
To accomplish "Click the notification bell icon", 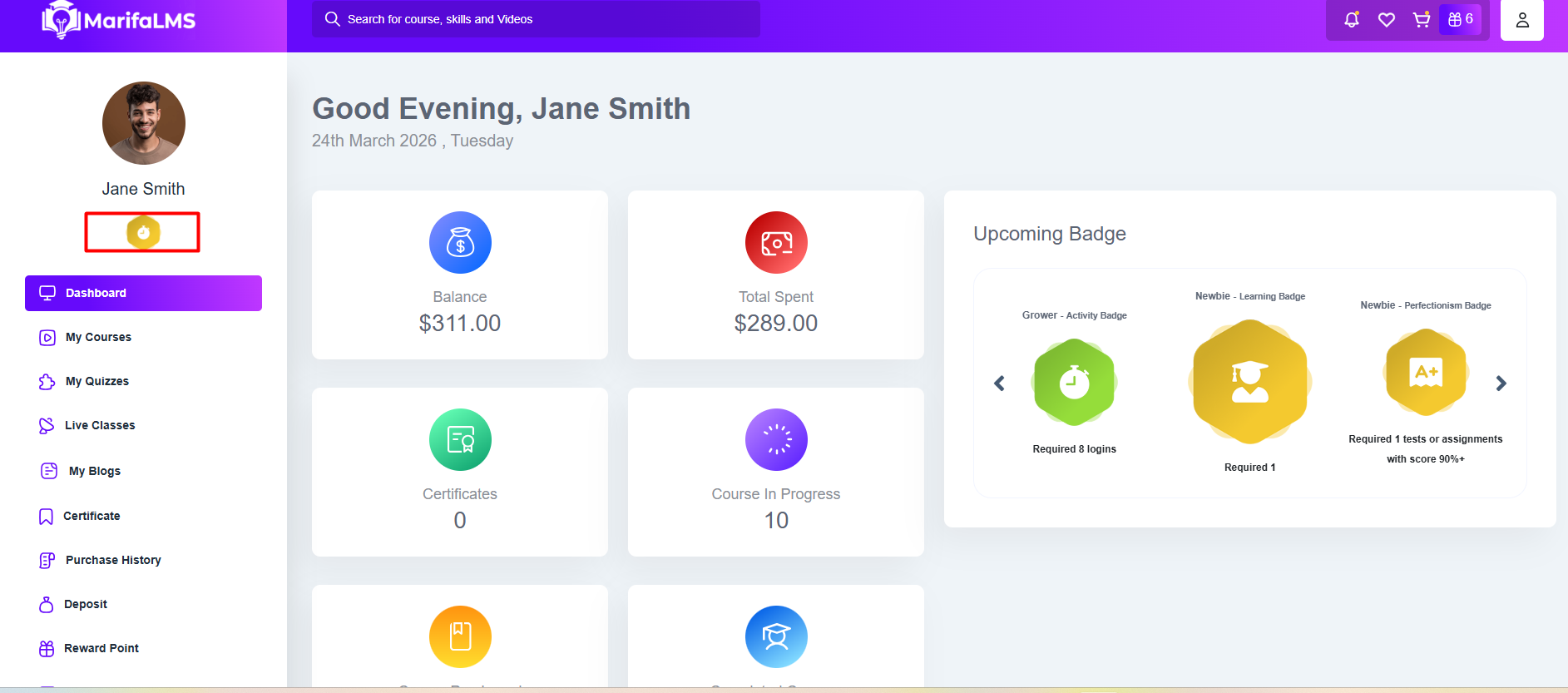I will (x=1352, y=19).
